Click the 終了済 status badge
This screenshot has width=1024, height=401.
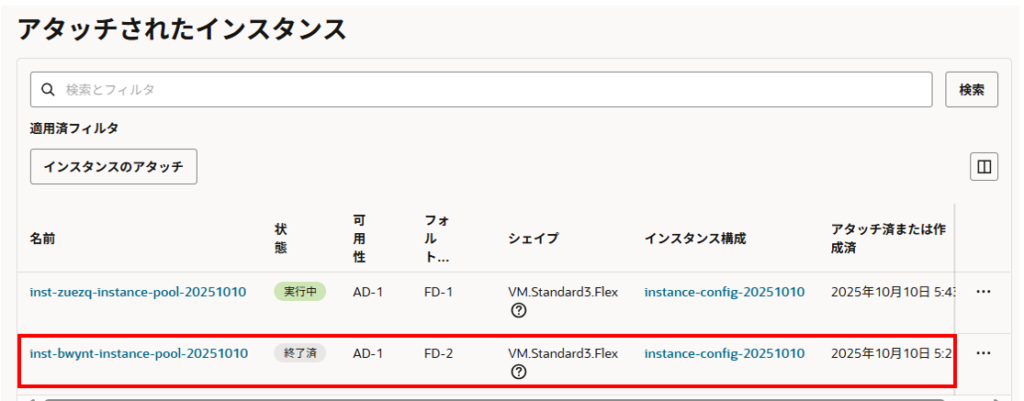click(300, 353)
